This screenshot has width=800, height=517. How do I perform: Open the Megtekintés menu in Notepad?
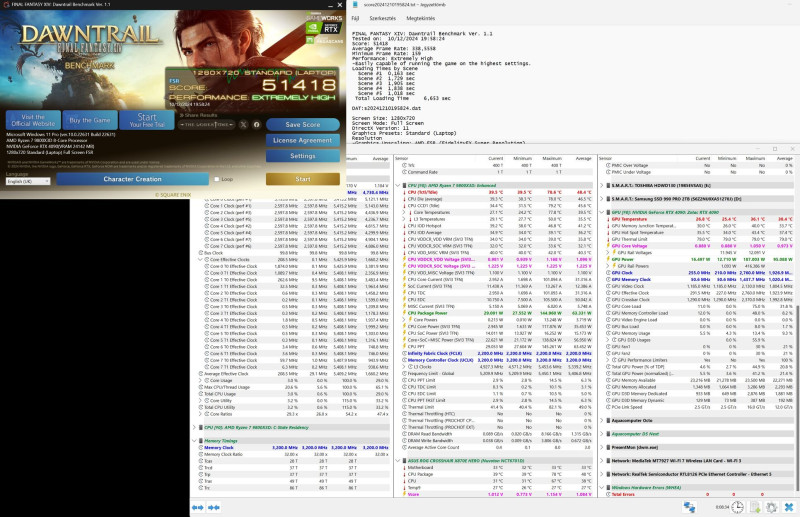pyautogui.click(x=420, y=18)
